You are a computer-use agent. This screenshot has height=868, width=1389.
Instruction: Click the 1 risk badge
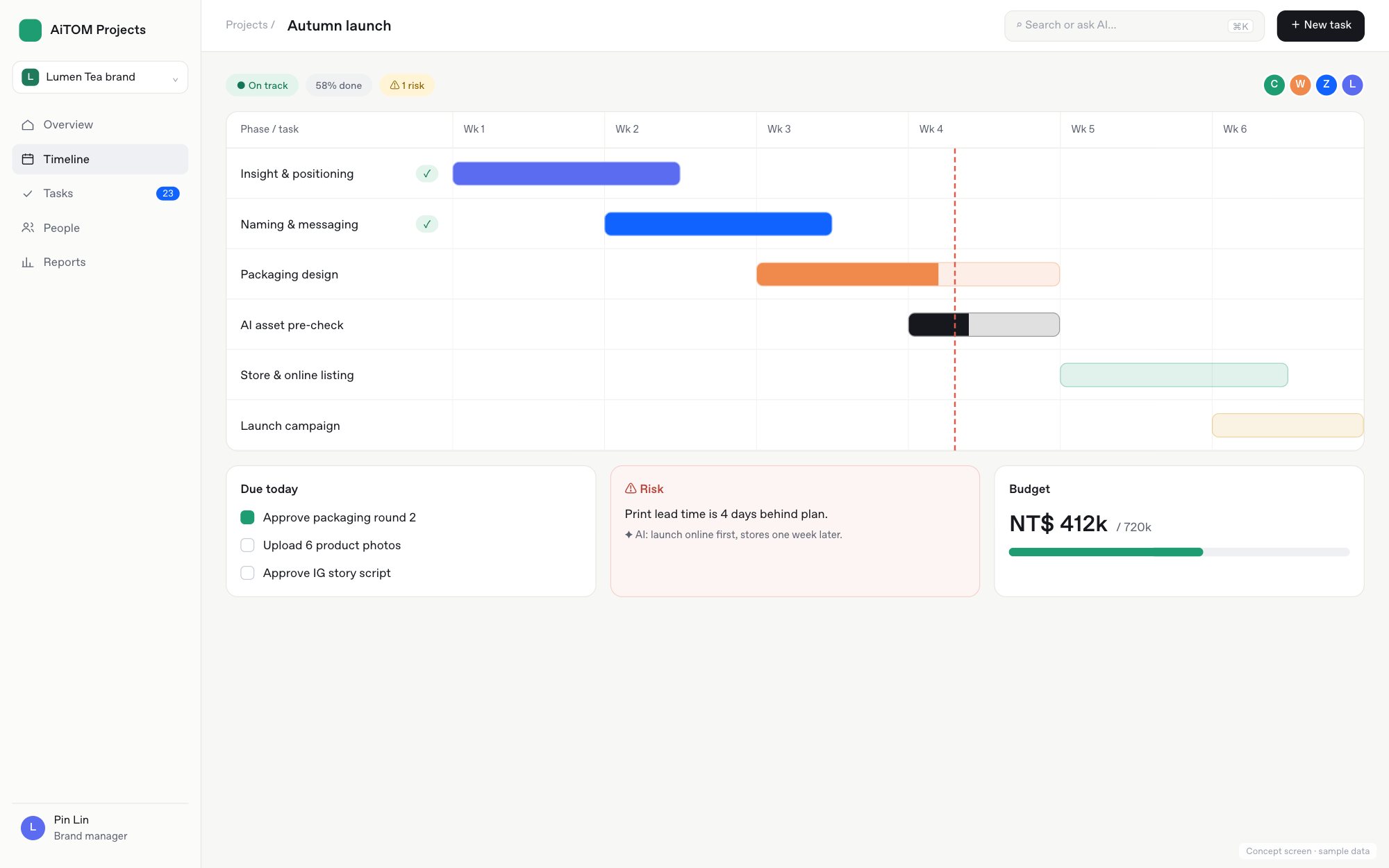click(407, 85)
